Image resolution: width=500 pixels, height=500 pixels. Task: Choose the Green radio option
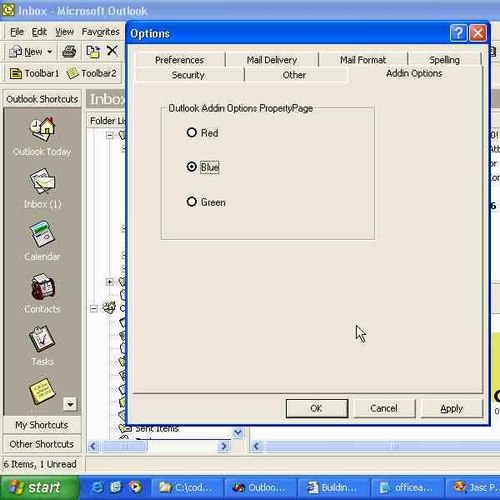click(x=192, y=202)
